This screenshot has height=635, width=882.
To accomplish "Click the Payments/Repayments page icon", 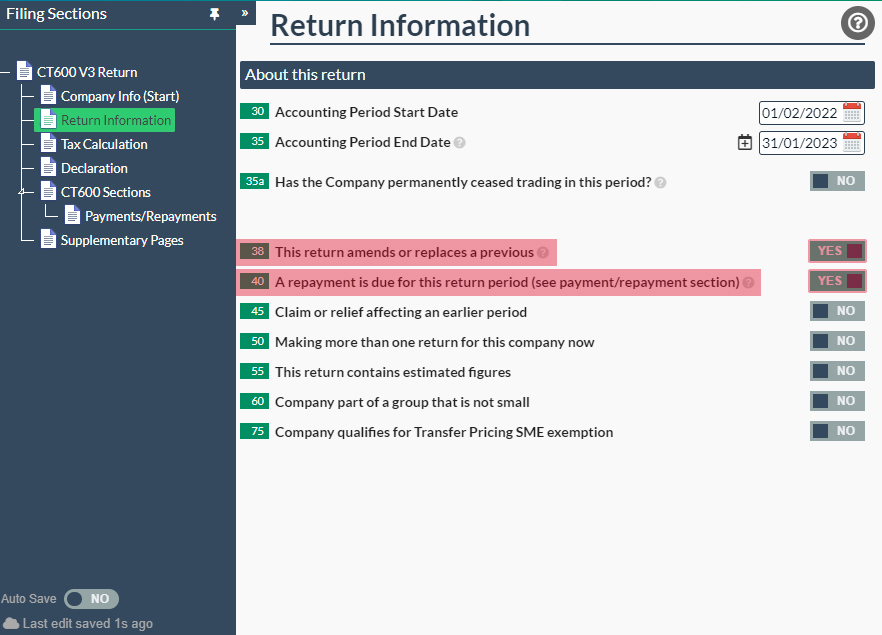I will (x=73, y=215).
